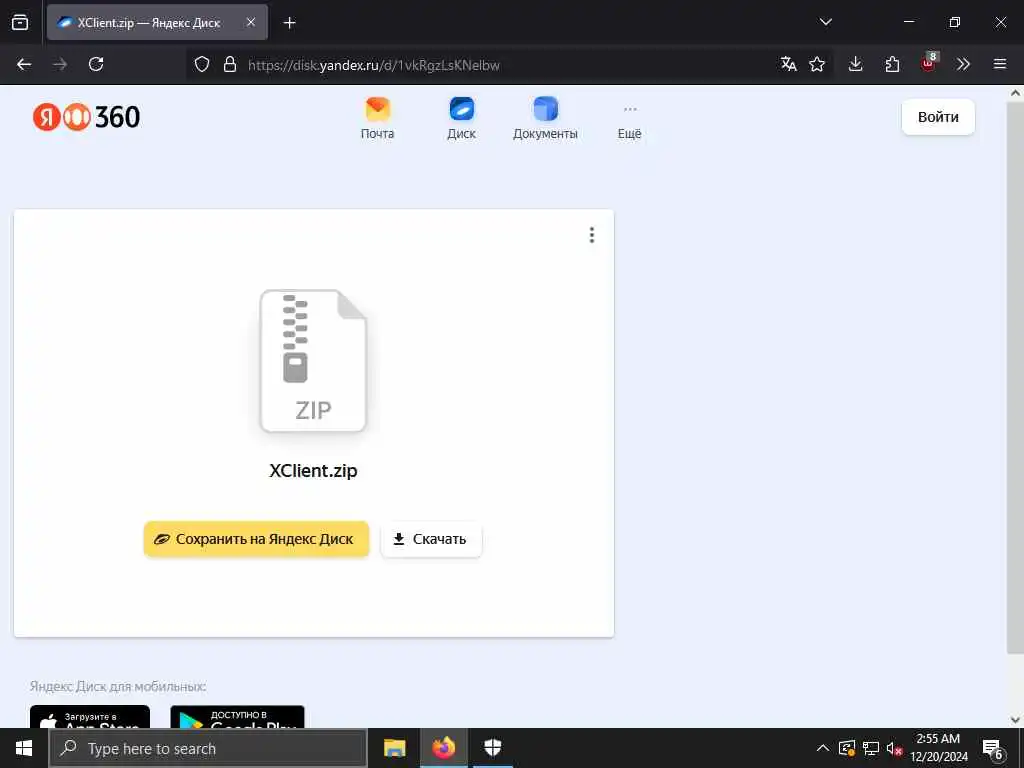Open Windows Security shield in taskbar
The image size is (1024, 768).
(493, 748)
